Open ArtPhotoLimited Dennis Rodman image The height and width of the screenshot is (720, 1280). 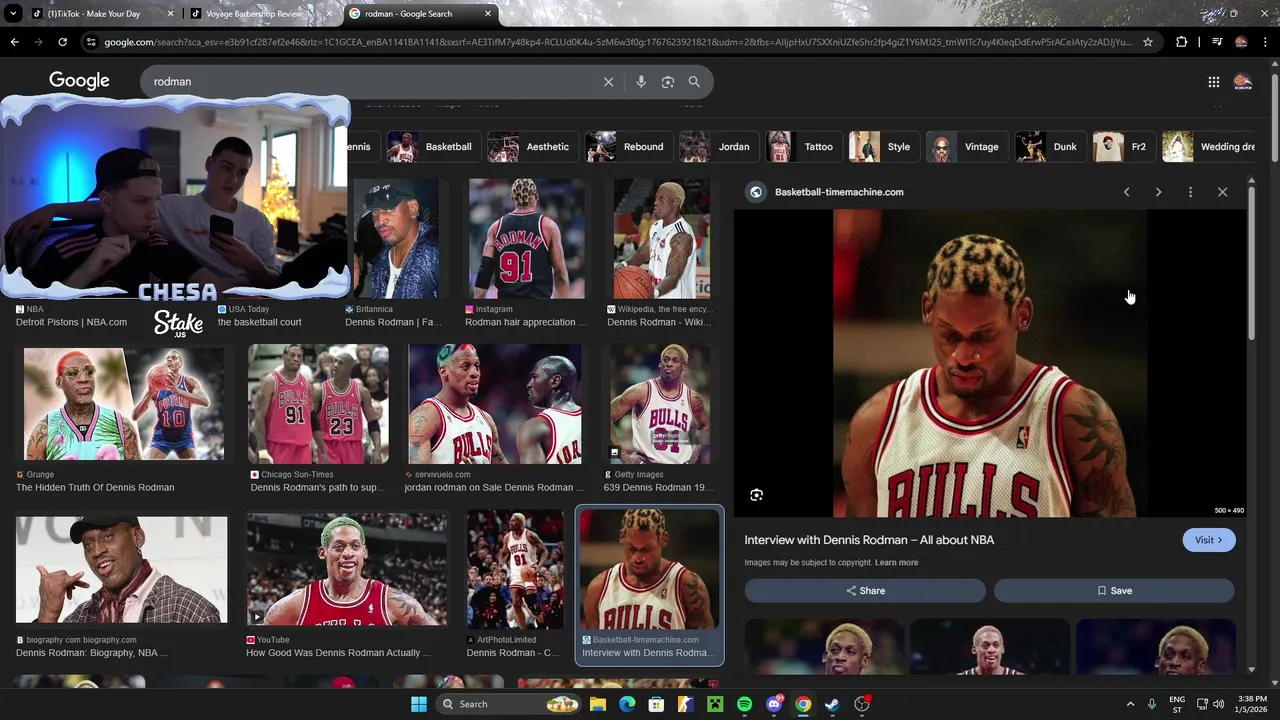[x=515, y=570]
